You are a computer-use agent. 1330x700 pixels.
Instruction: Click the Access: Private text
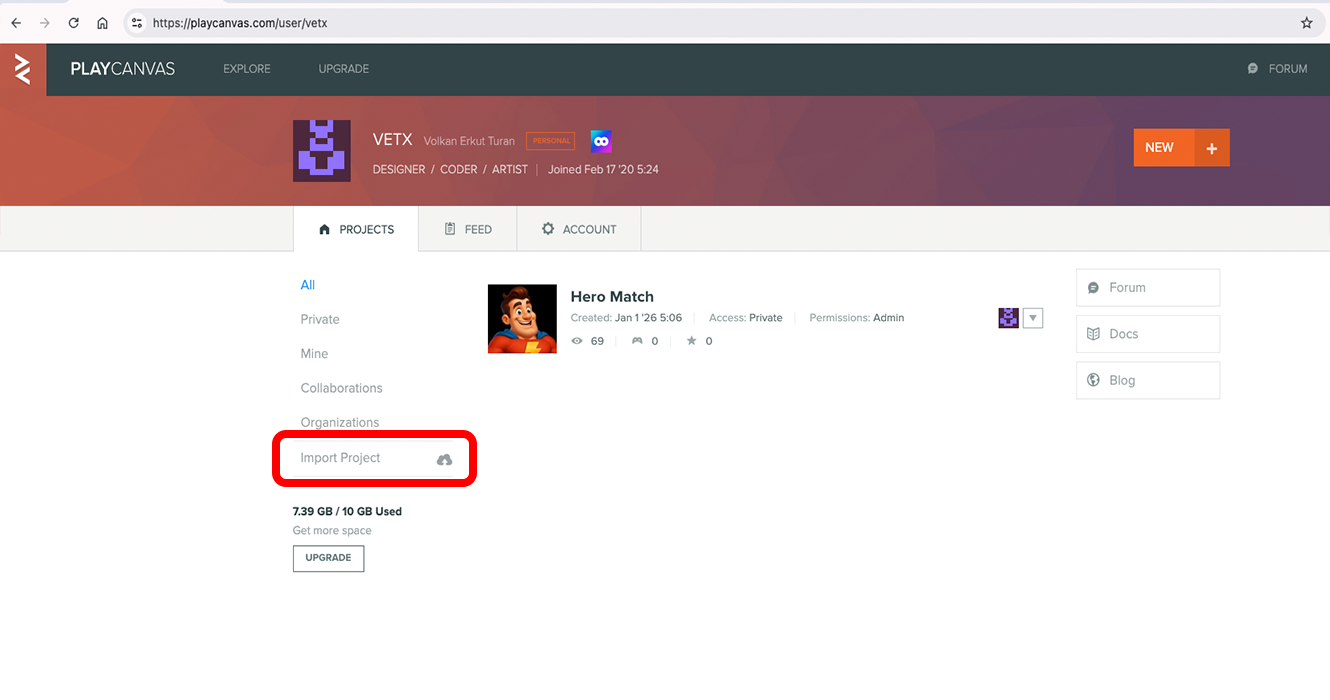(x=746, y=318)
